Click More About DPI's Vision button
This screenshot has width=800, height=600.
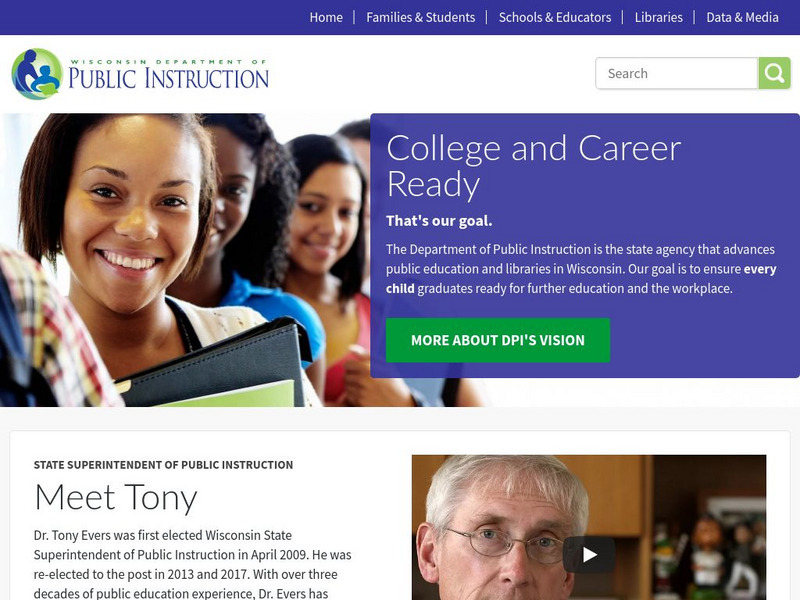pos(498,340)
